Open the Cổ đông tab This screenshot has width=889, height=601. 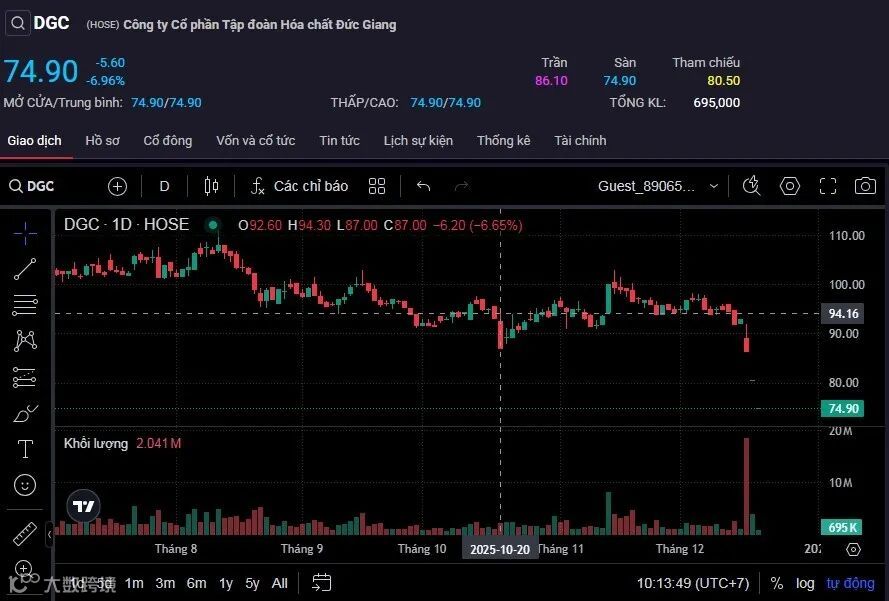(167, 141)
